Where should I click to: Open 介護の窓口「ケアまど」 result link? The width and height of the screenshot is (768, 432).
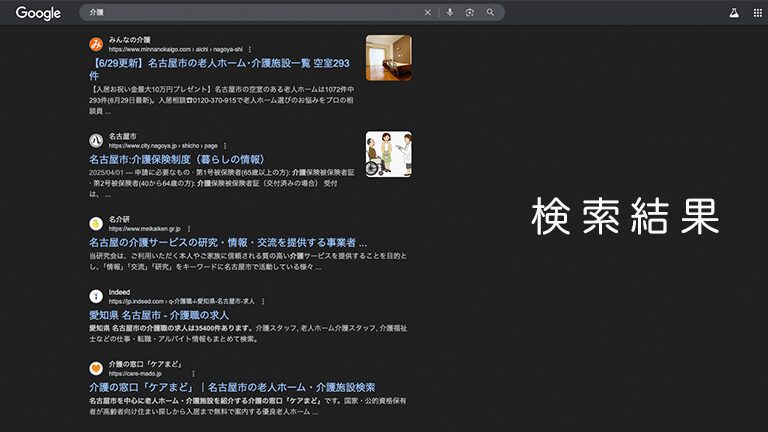point(232,387)
